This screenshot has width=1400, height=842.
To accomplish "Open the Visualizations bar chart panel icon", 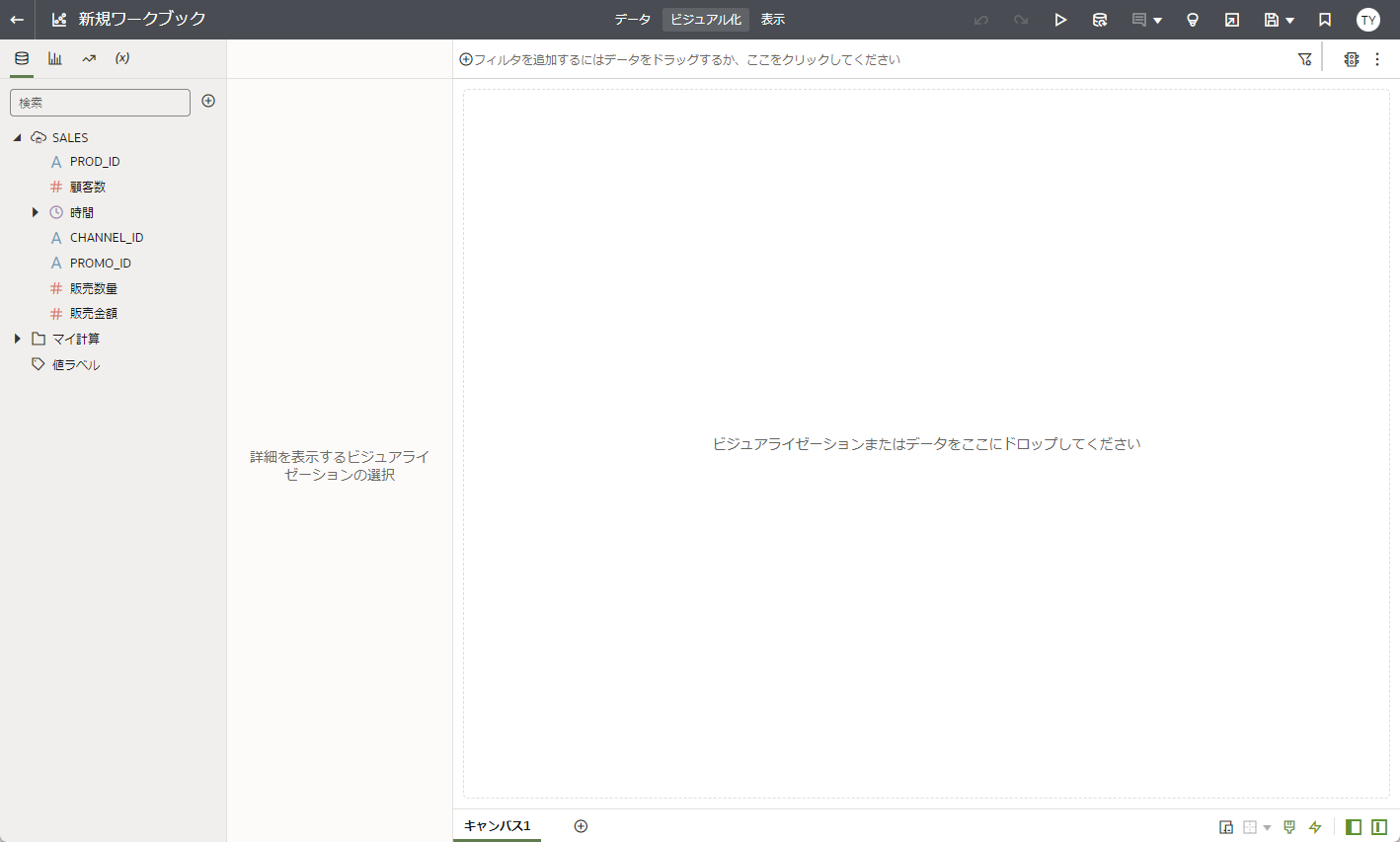I will (x=55, y=58).
